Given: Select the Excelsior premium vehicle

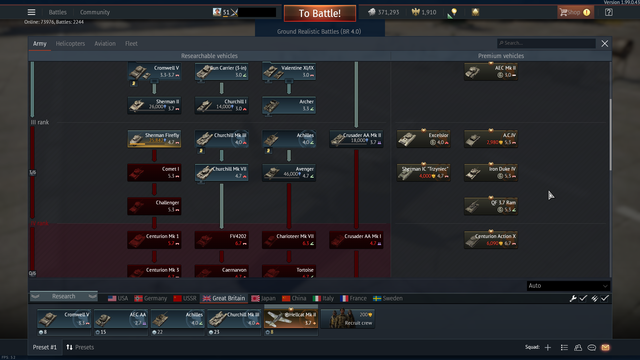Looking at the screenshot, I should point(424,139).
